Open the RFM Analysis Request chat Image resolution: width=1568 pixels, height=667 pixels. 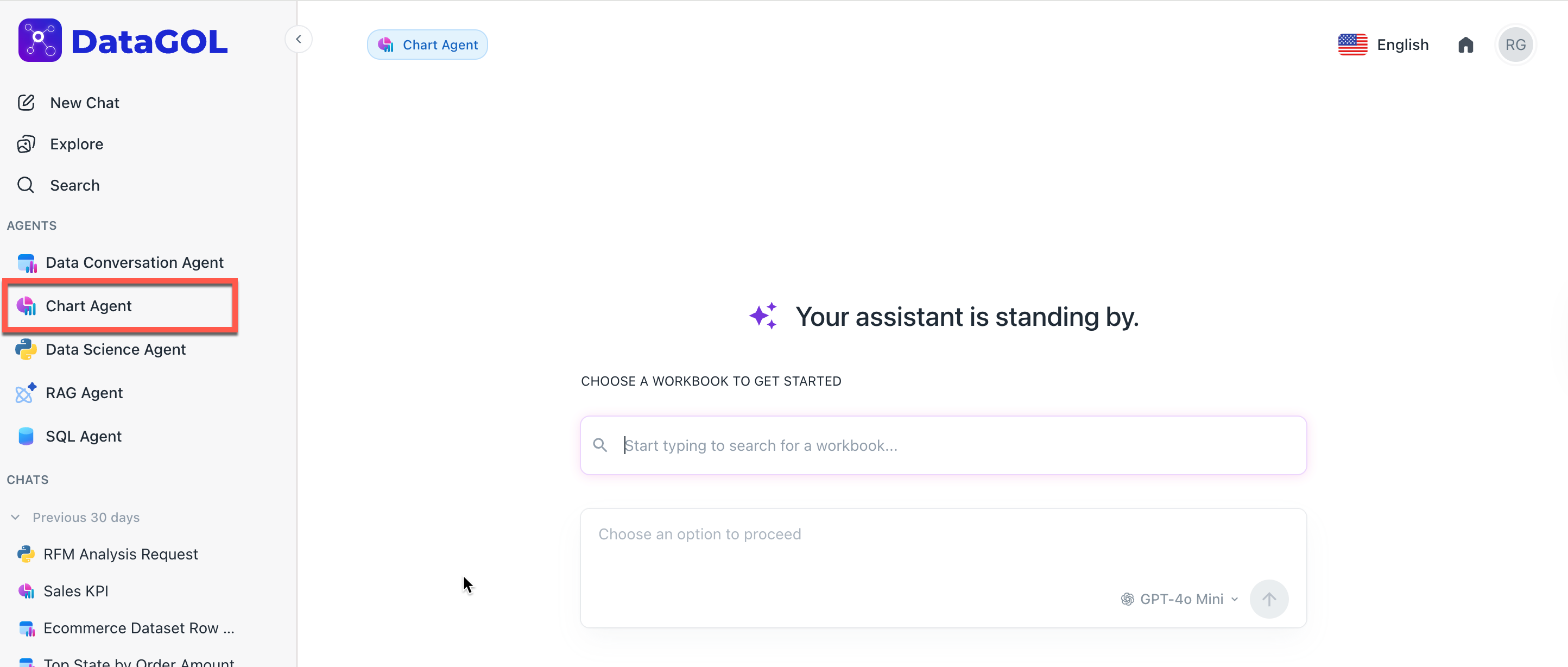click(121, 555)
